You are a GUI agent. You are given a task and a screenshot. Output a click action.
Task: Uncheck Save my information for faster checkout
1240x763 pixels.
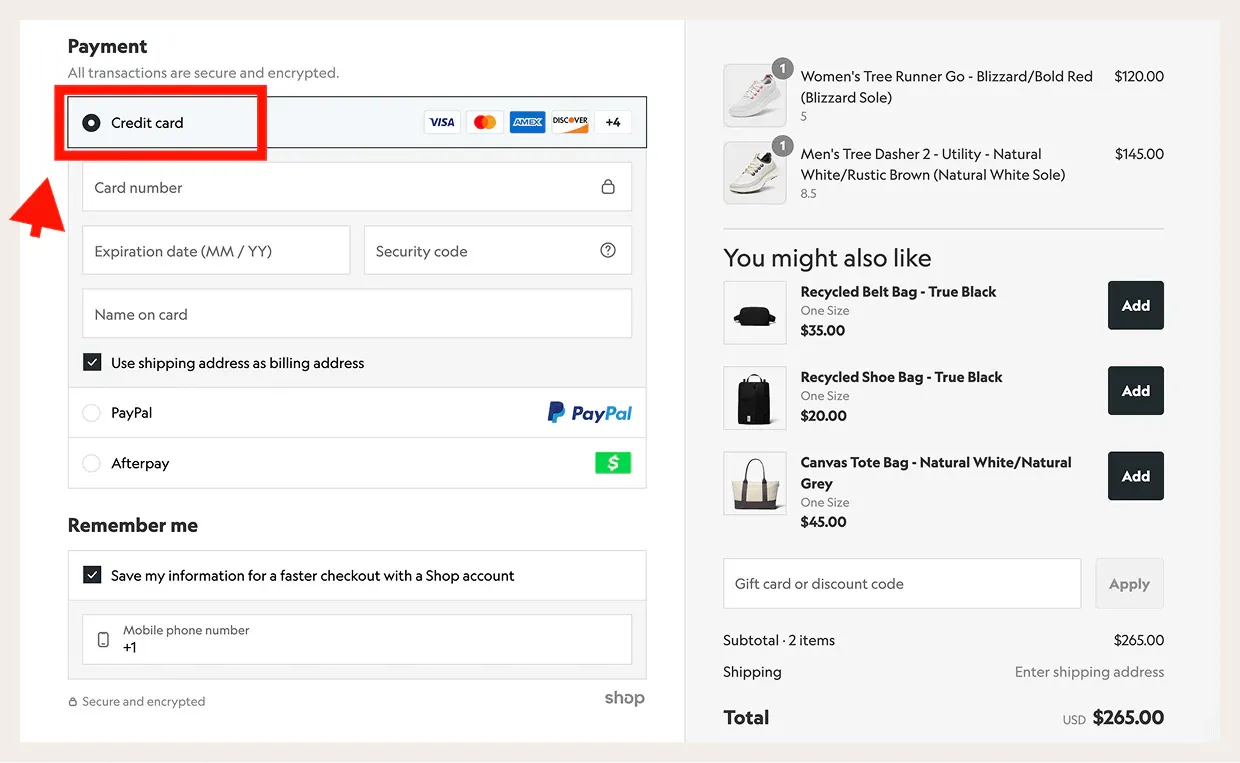click(x=92, y=575)
